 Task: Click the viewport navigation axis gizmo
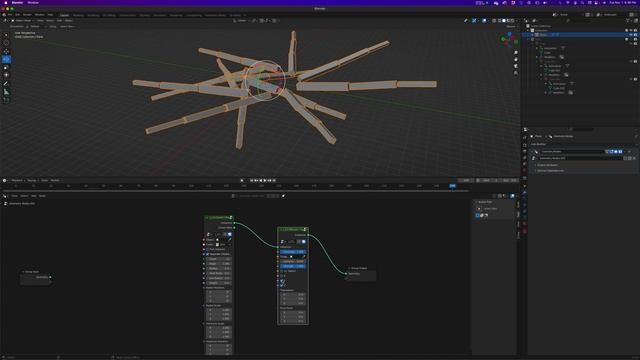click(509, 40)
